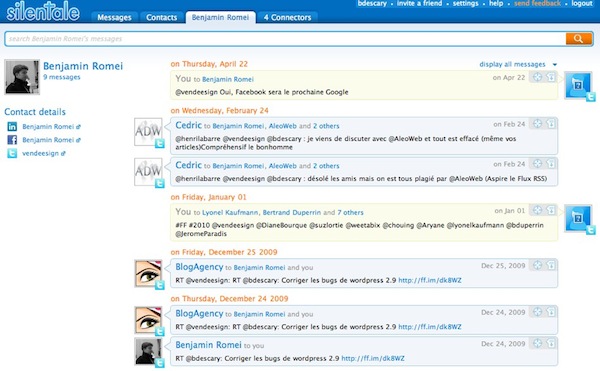Click sender Benjamin Romei on the 'to you' message
Viewport: 600px width, 371px height.
(208, 345)
